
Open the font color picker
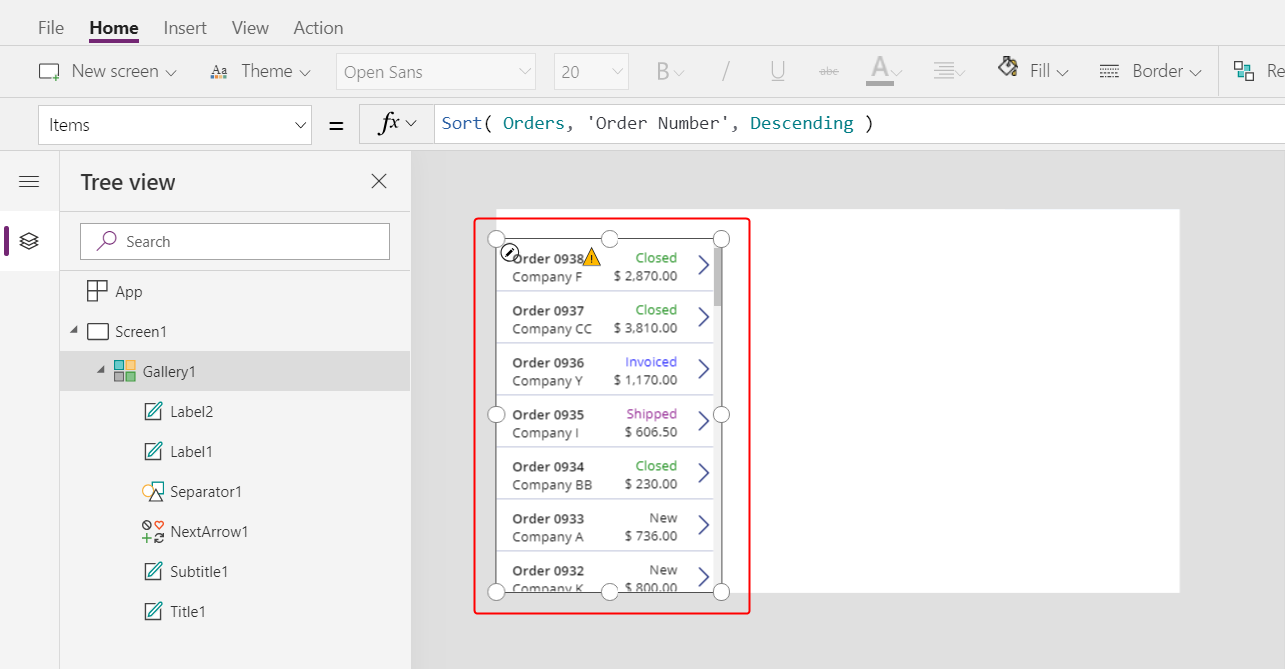(x=884, y=72)
